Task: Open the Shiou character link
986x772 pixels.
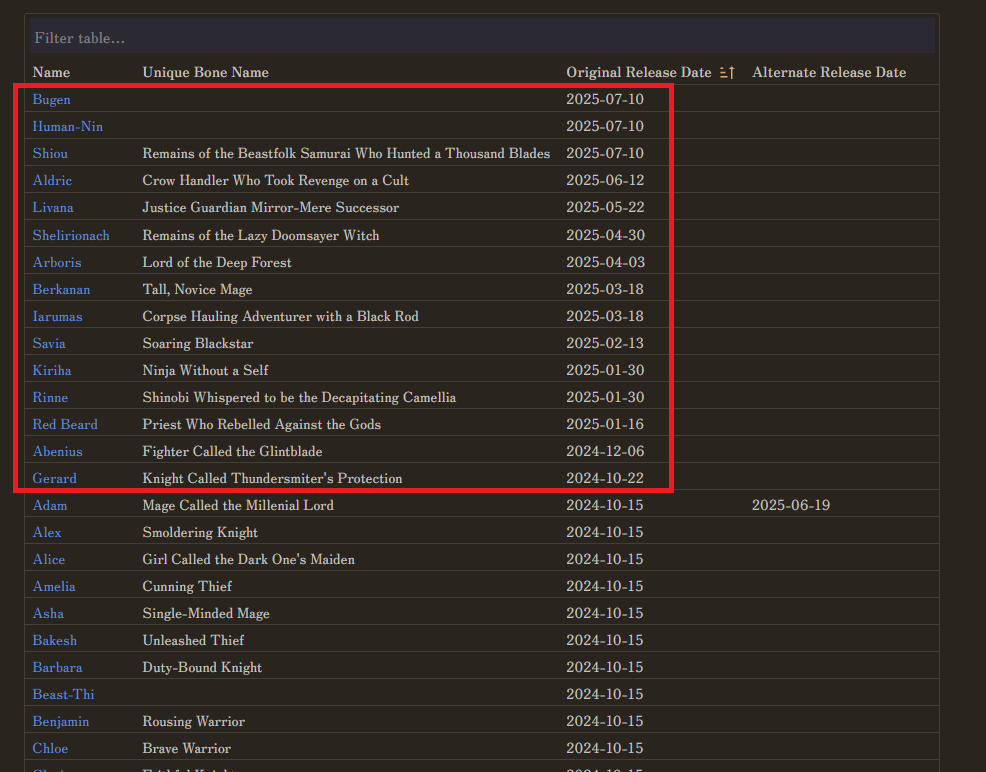Action: [x=50, y=153]
